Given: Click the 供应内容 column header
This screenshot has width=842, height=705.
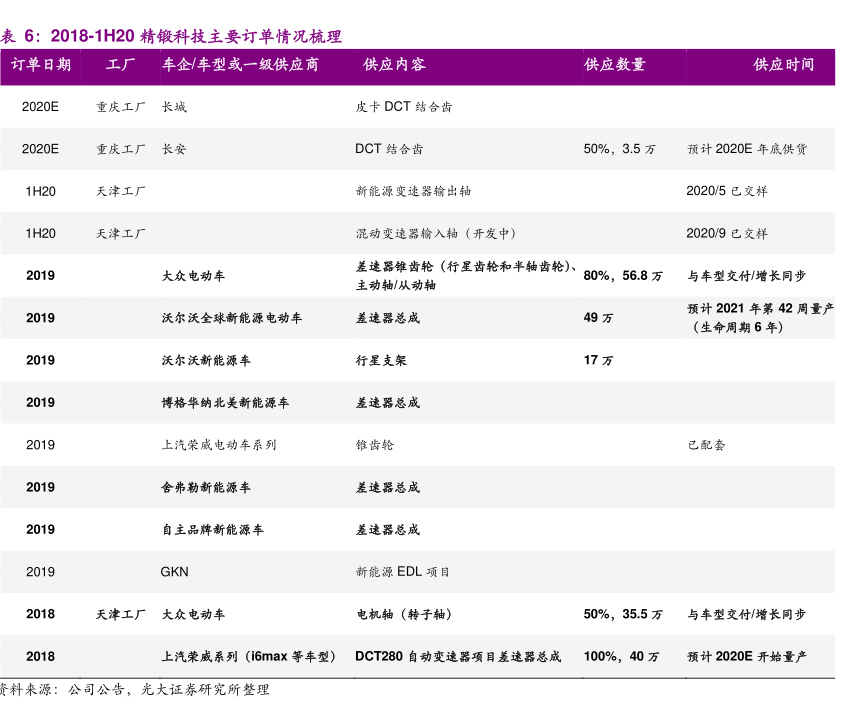Looking at the screenshot, I should tap(394, 65).
